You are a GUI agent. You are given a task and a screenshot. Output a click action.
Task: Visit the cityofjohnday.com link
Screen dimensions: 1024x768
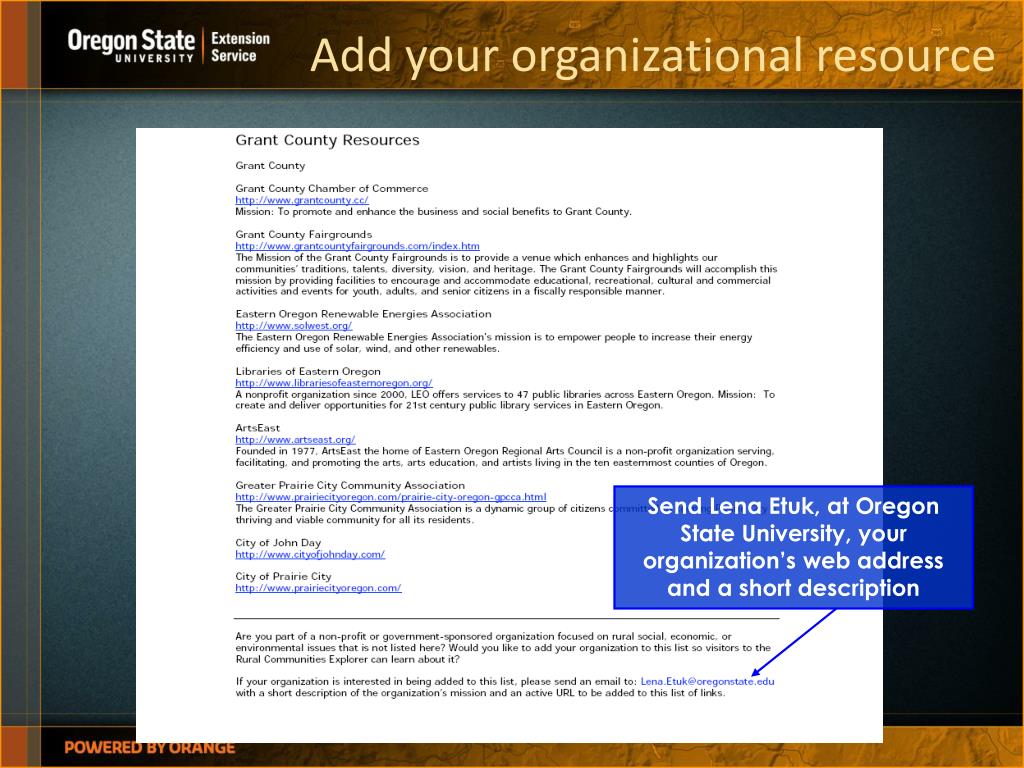(310, 554)
